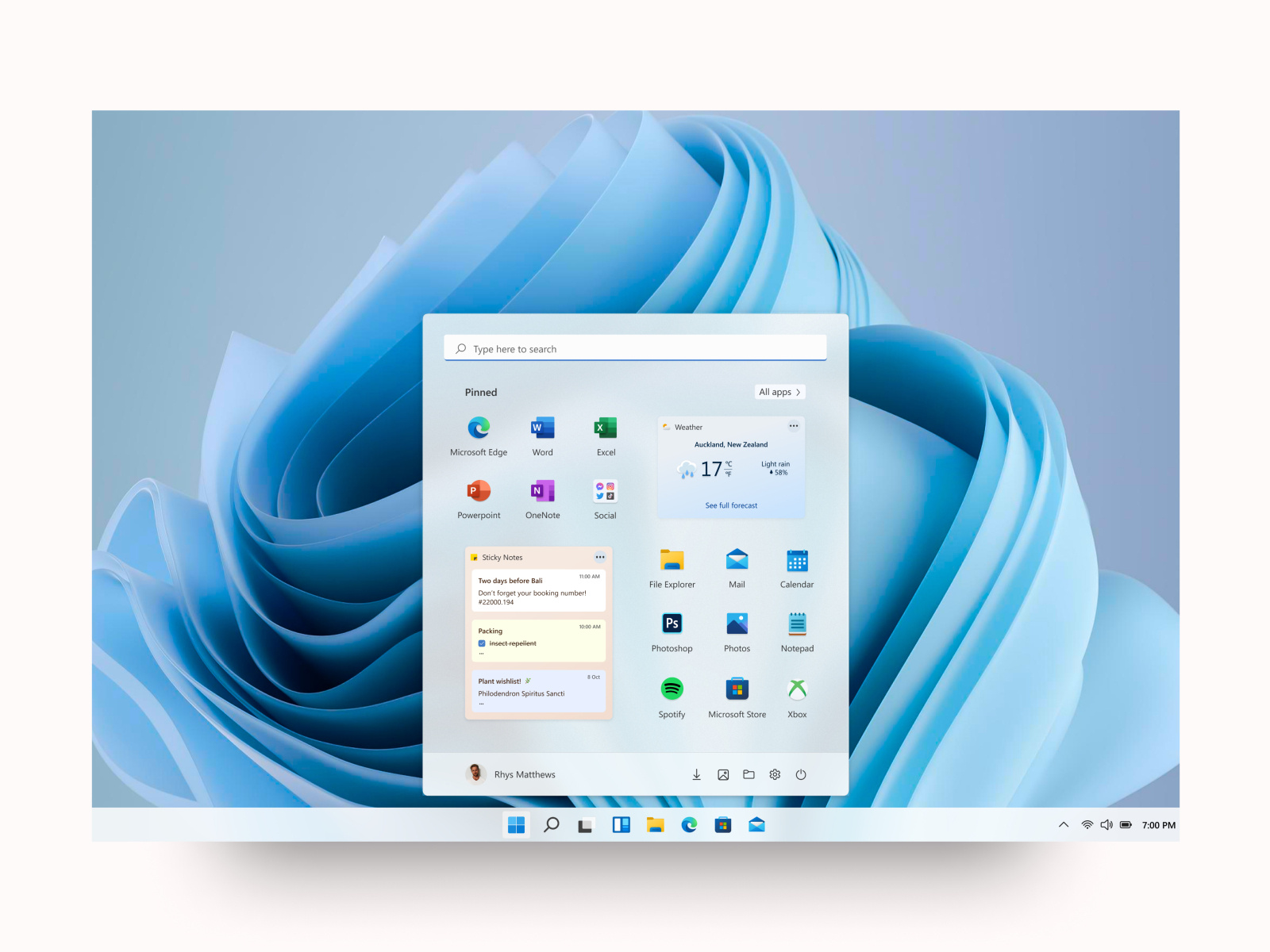
Task: Open volume control in system tray
Action: pyautogui.click(x=1106, y=825)
